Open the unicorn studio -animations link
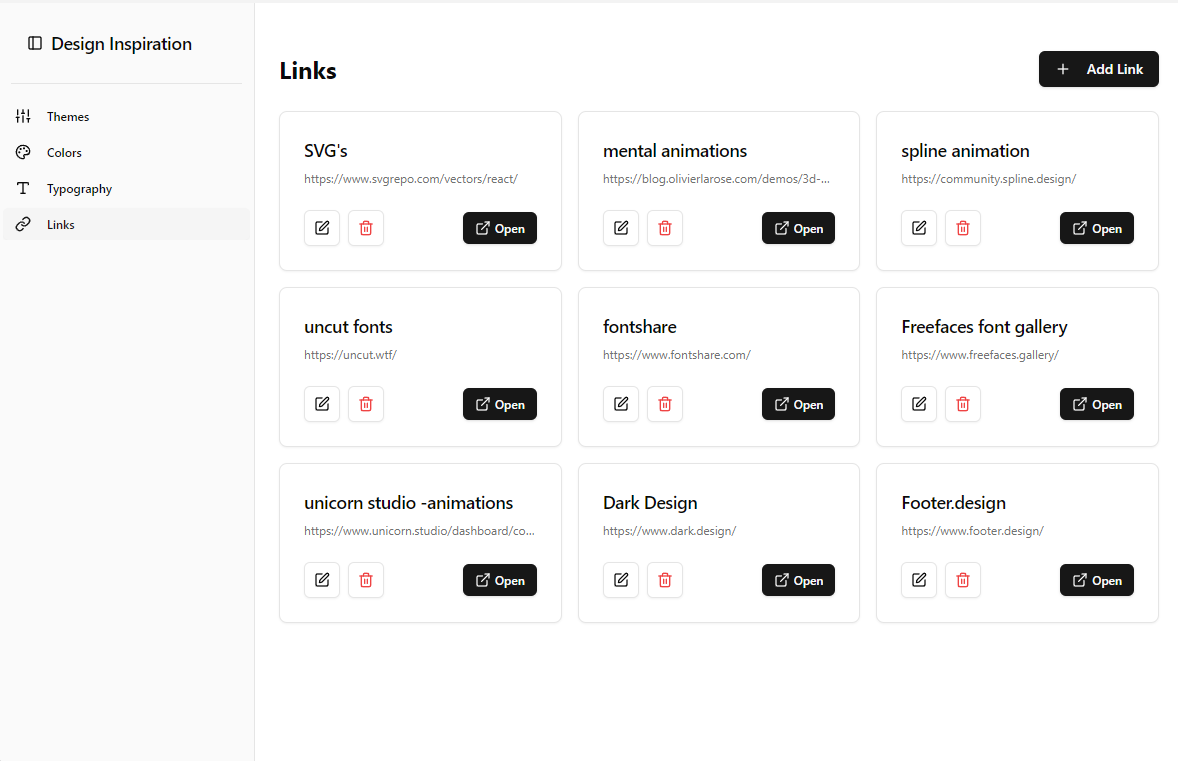This screenshot has width=1178, height=761. point(500,580)
